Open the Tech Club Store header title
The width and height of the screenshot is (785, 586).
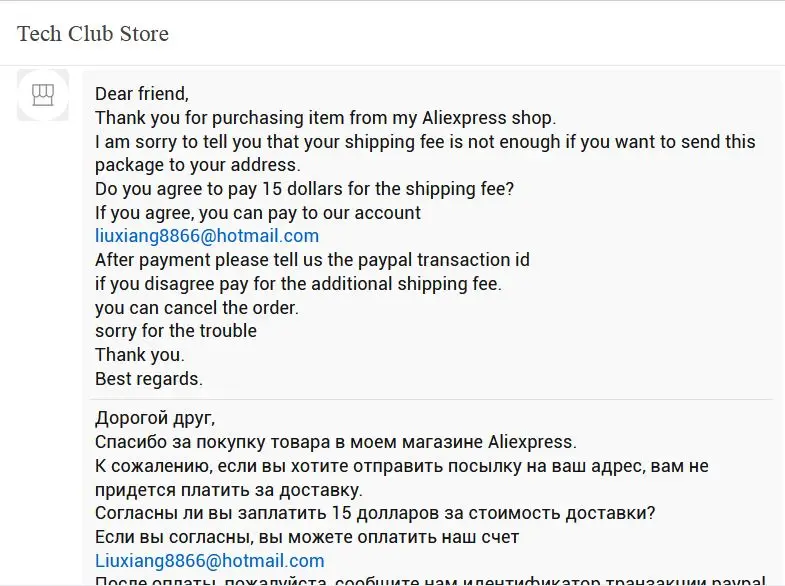93,34
